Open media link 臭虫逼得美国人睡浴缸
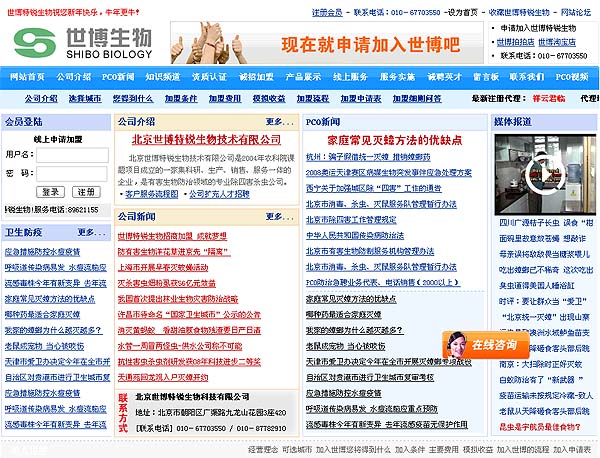 coord(537,285)
